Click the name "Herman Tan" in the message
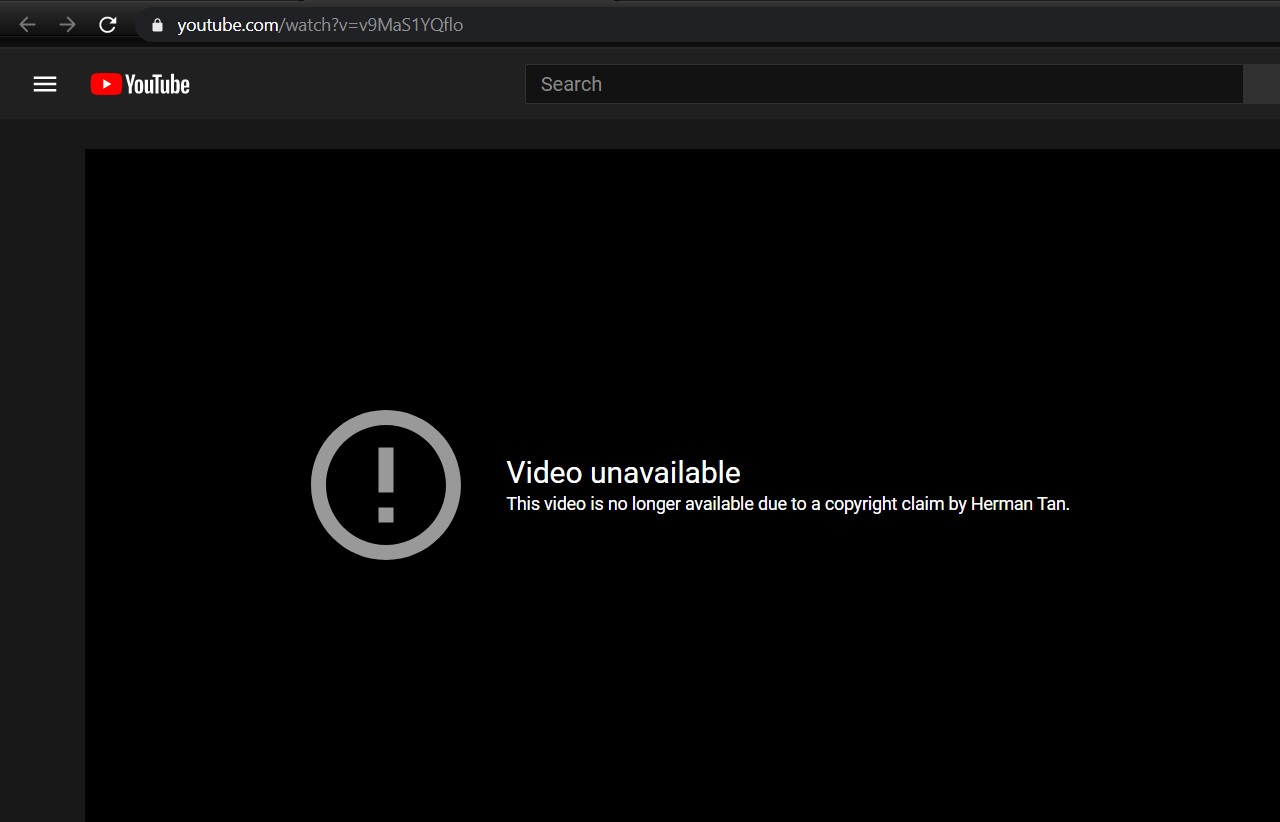The image size is (1280, 822). pyautogui.click(x=1018, y=504)
